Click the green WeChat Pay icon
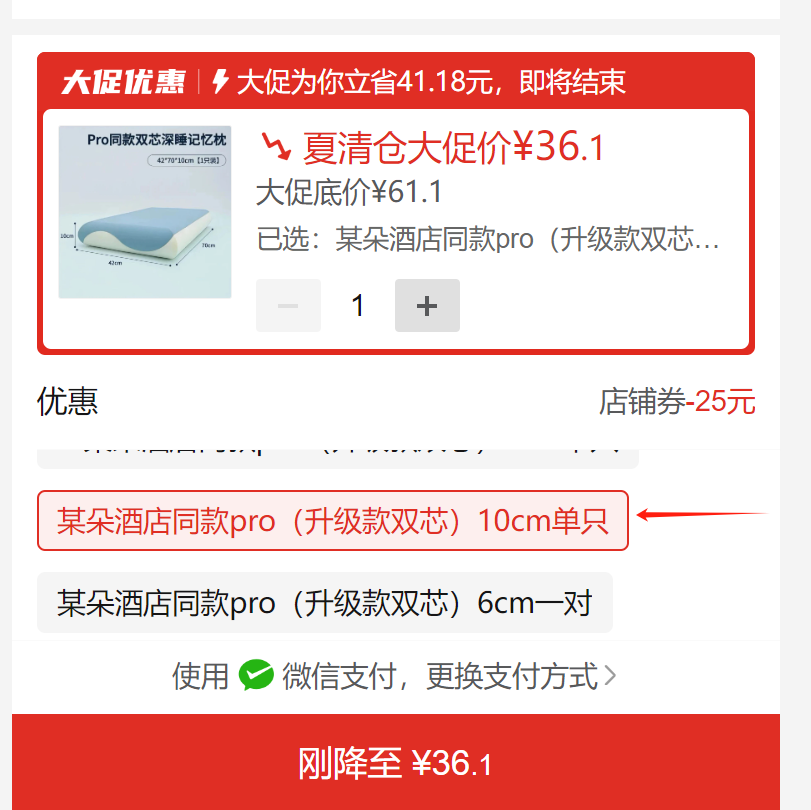The image size is (811, 810). (x=256, y=675)
